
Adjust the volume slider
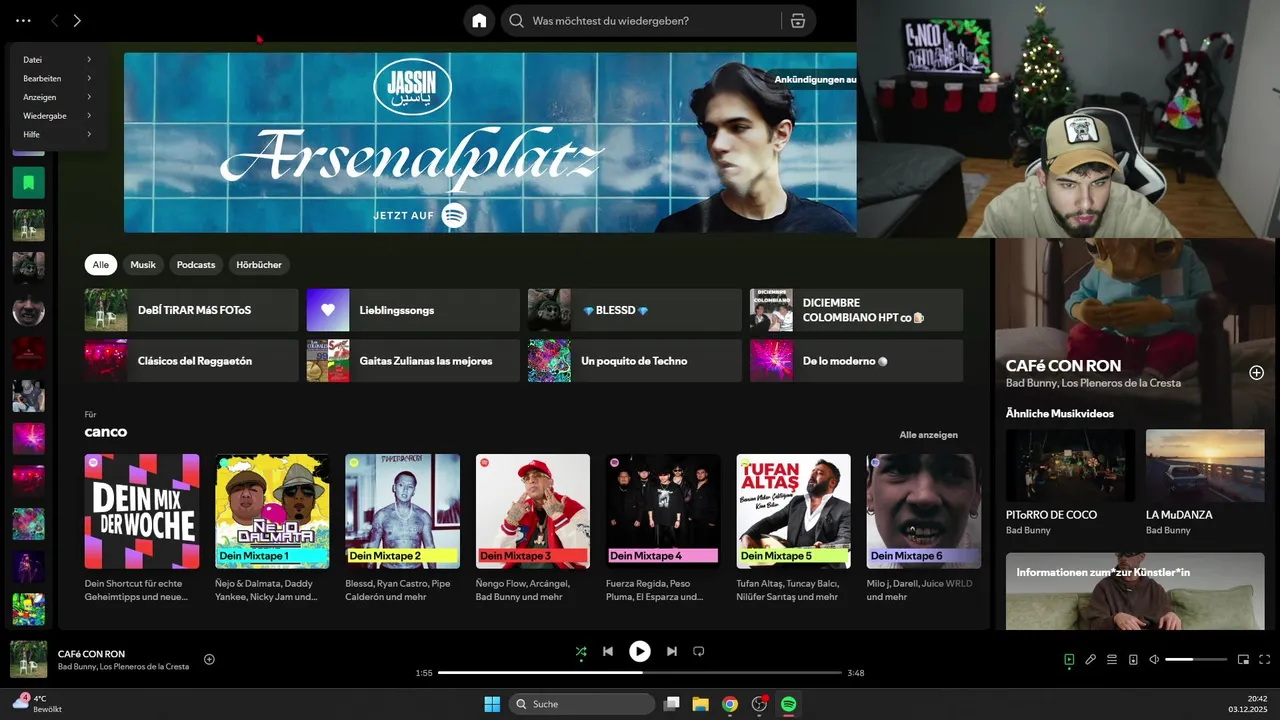pyautogui.click(x=1196, y=659)
